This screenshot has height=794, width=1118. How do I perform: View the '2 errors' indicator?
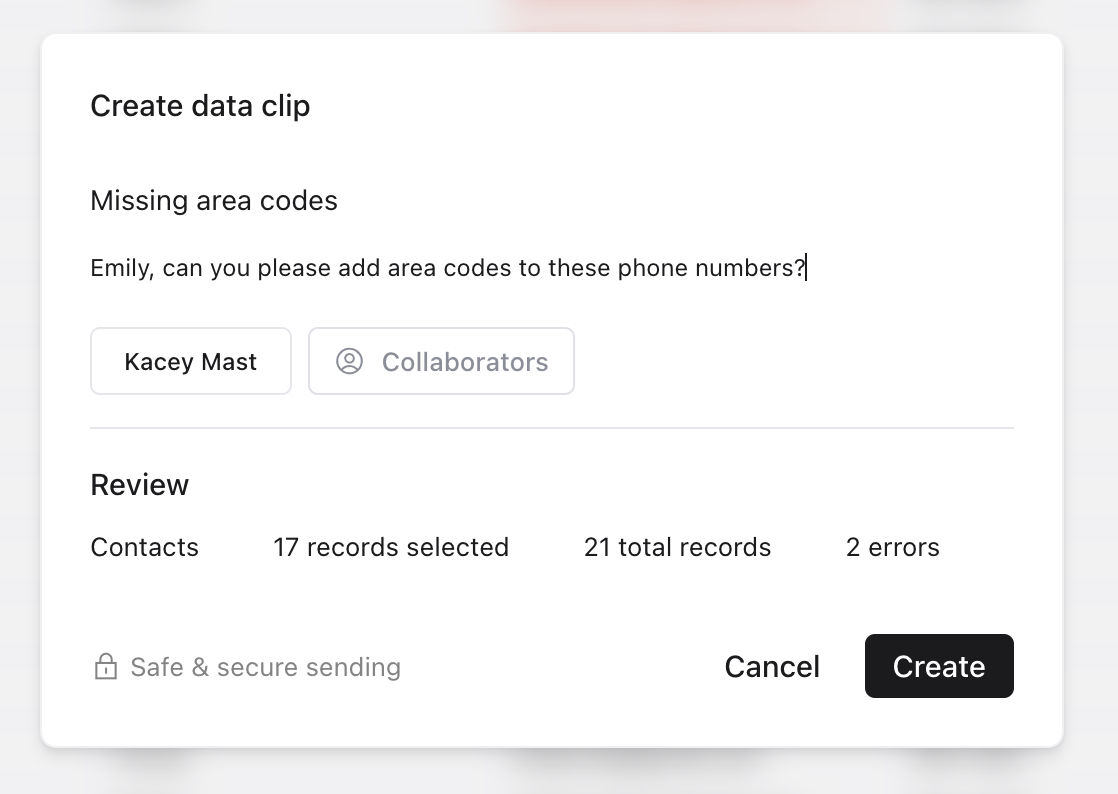(x=892, y=548)
